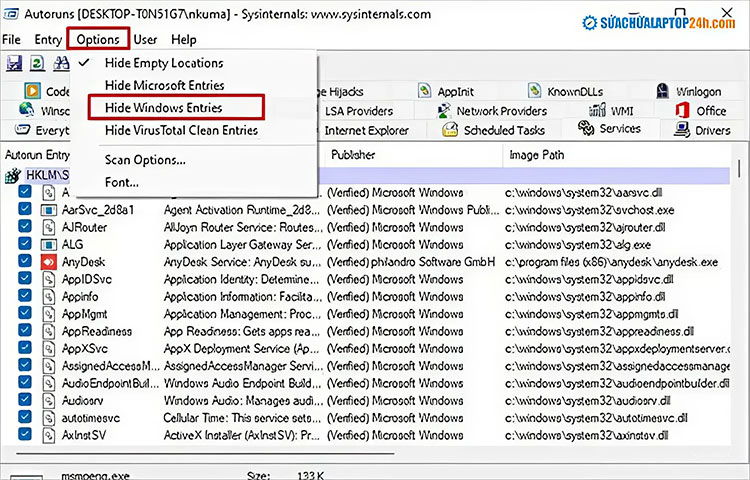
Task: Open the Entry menu
Action: pyautogui.click(x=48, y=40)
